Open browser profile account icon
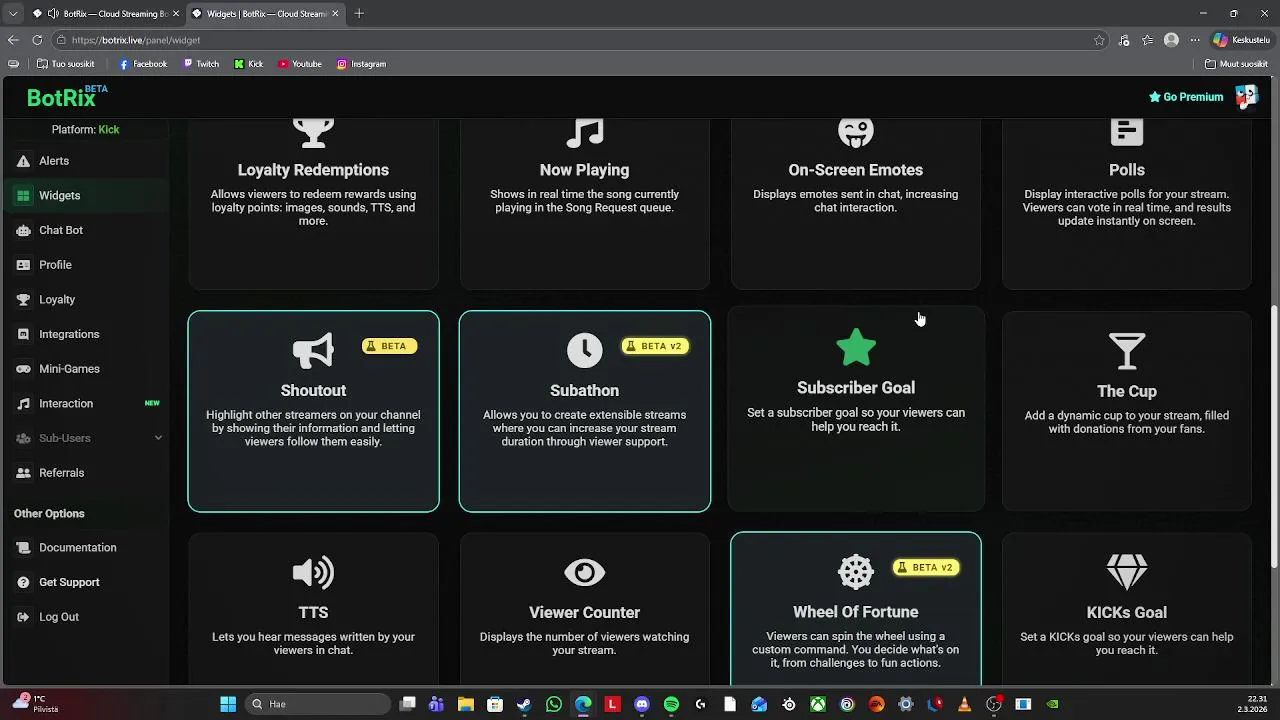 pyautogui.click(x=1171, y=40)
